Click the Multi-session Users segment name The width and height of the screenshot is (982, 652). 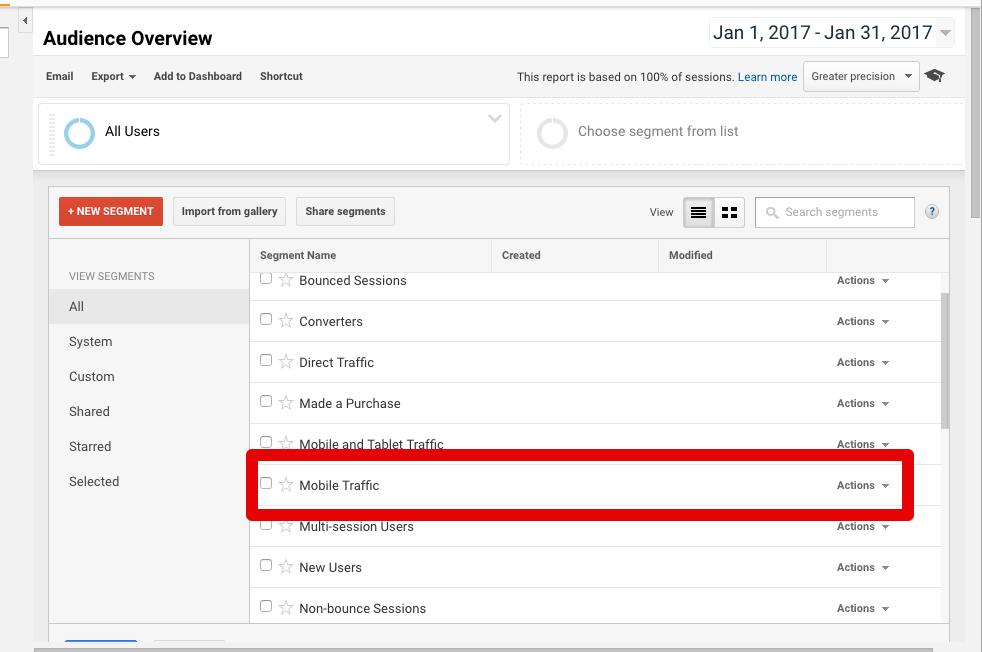pos(356,527)
